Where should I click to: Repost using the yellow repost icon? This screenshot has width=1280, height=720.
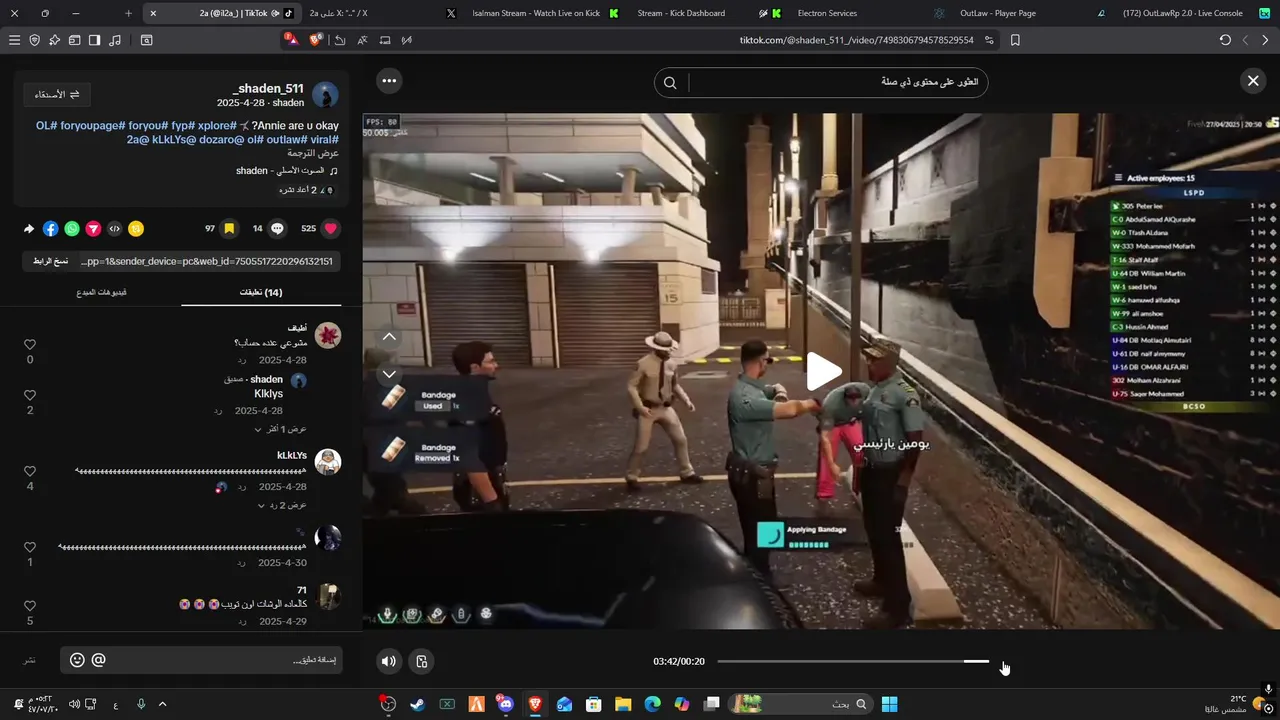135,229
